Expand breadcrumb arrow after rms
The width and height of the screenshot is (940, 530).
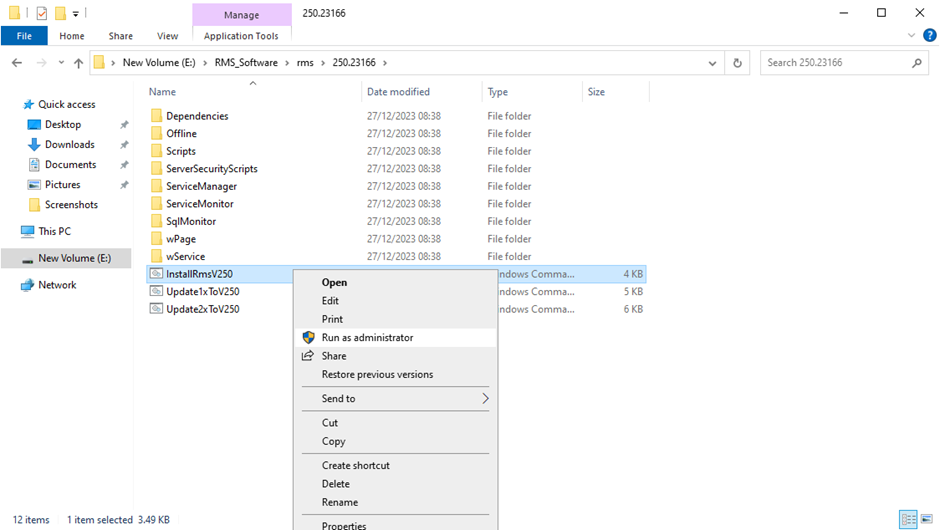(323, 62)
